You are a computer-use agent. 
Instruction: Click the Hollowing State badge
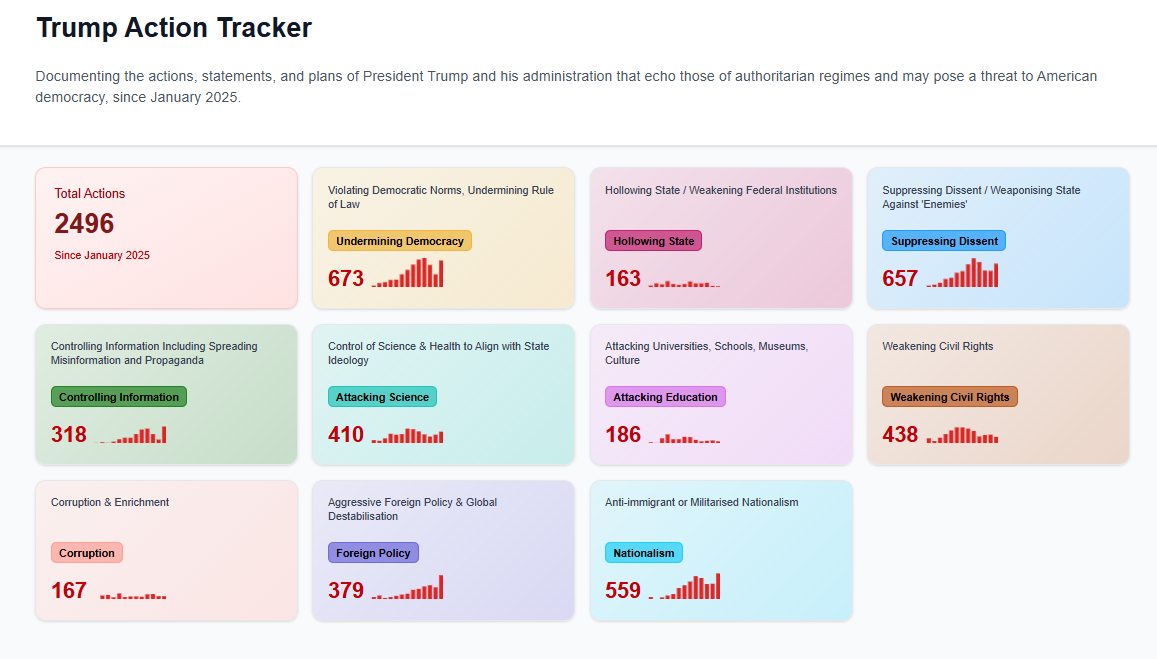tap(653, 241)
